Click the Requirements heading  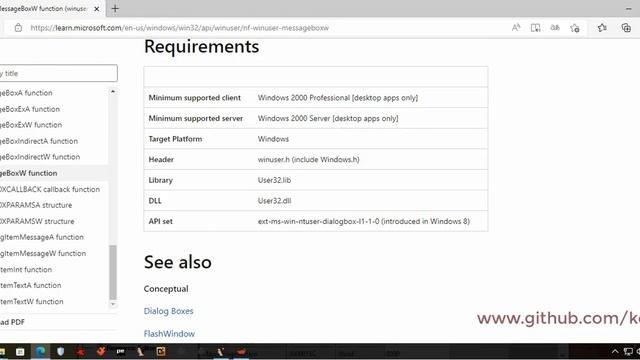point(201,47)
